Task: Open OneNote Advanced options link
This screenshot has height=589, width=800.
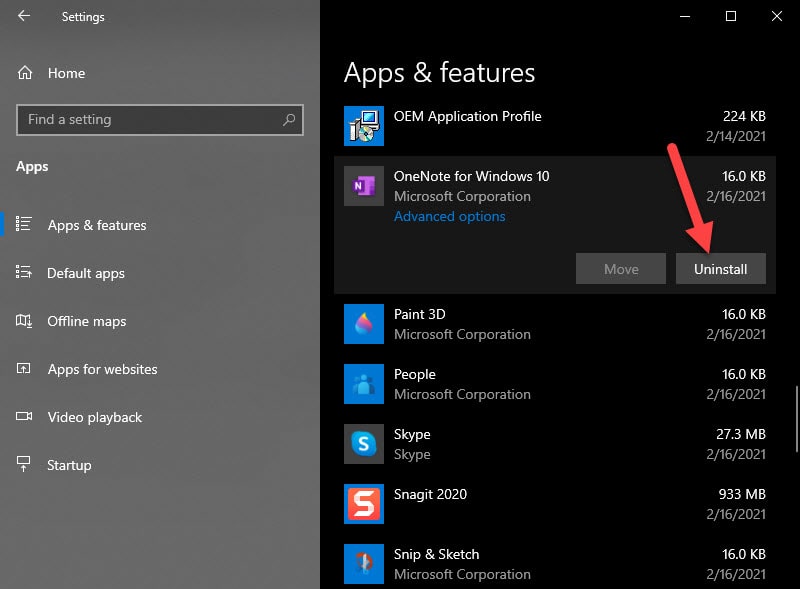Action: click(x=449, y=216)
